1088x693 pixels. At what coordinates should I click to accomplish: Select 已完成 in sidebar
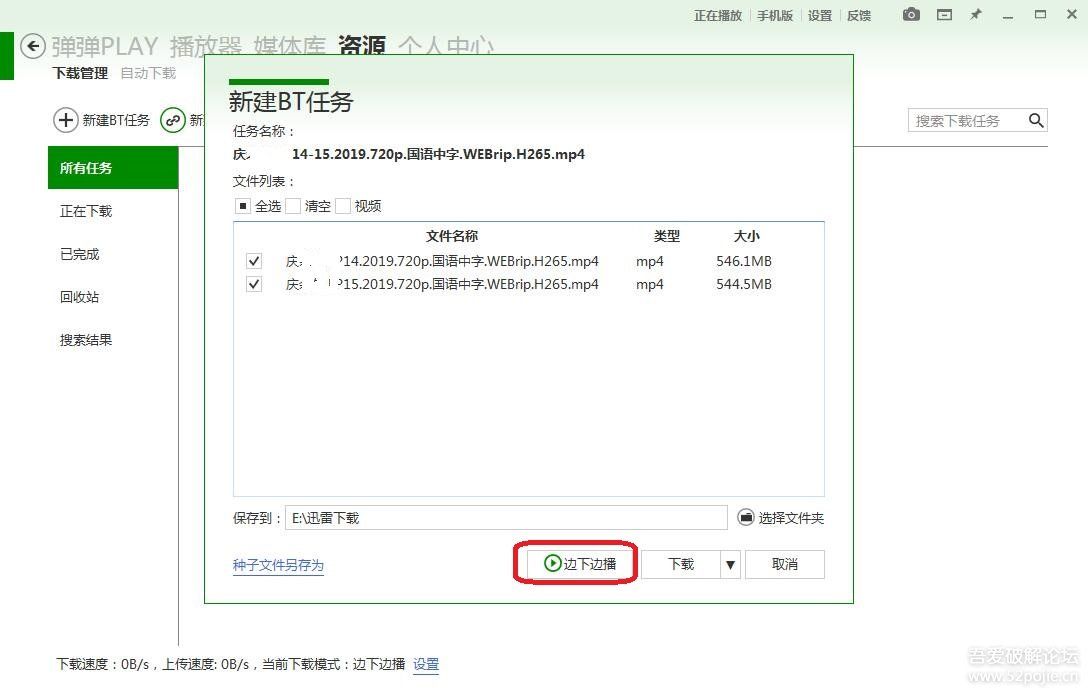pos(79,254)
